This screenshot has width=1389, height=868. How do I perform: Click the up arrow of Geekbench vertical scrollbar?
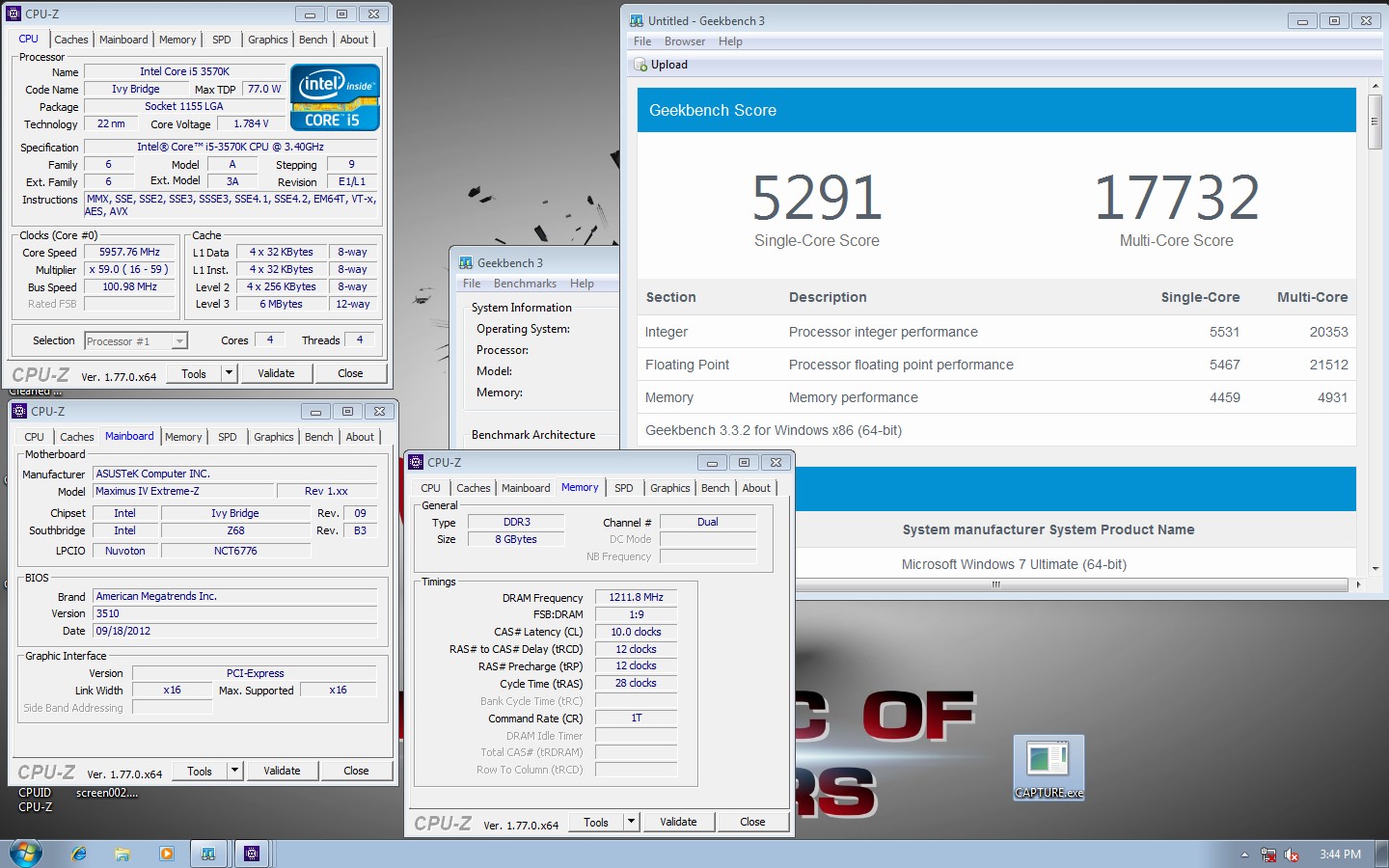(x=1375, y=87)
